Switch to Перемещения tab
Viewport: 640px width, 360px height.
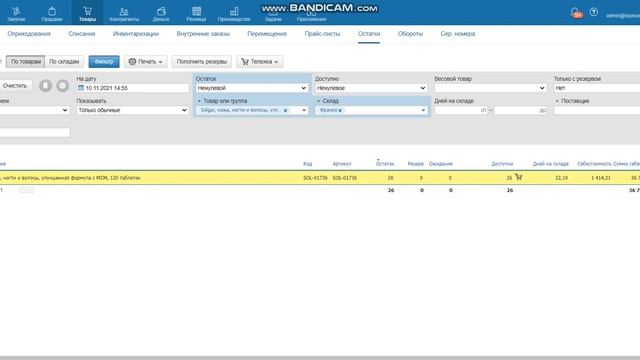267,34
